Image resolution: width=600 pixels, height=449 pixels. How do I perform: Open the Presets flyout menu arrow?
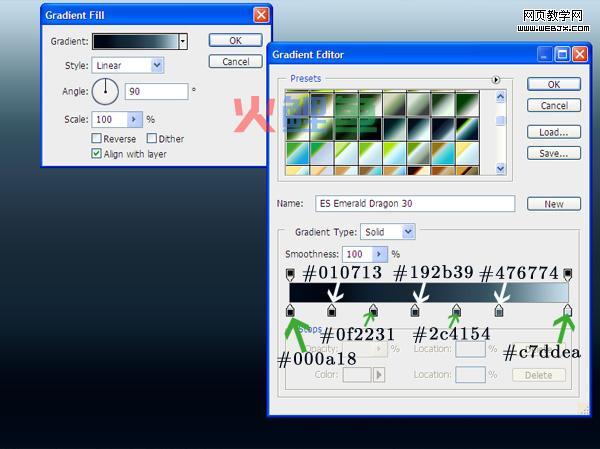point(496,80)
